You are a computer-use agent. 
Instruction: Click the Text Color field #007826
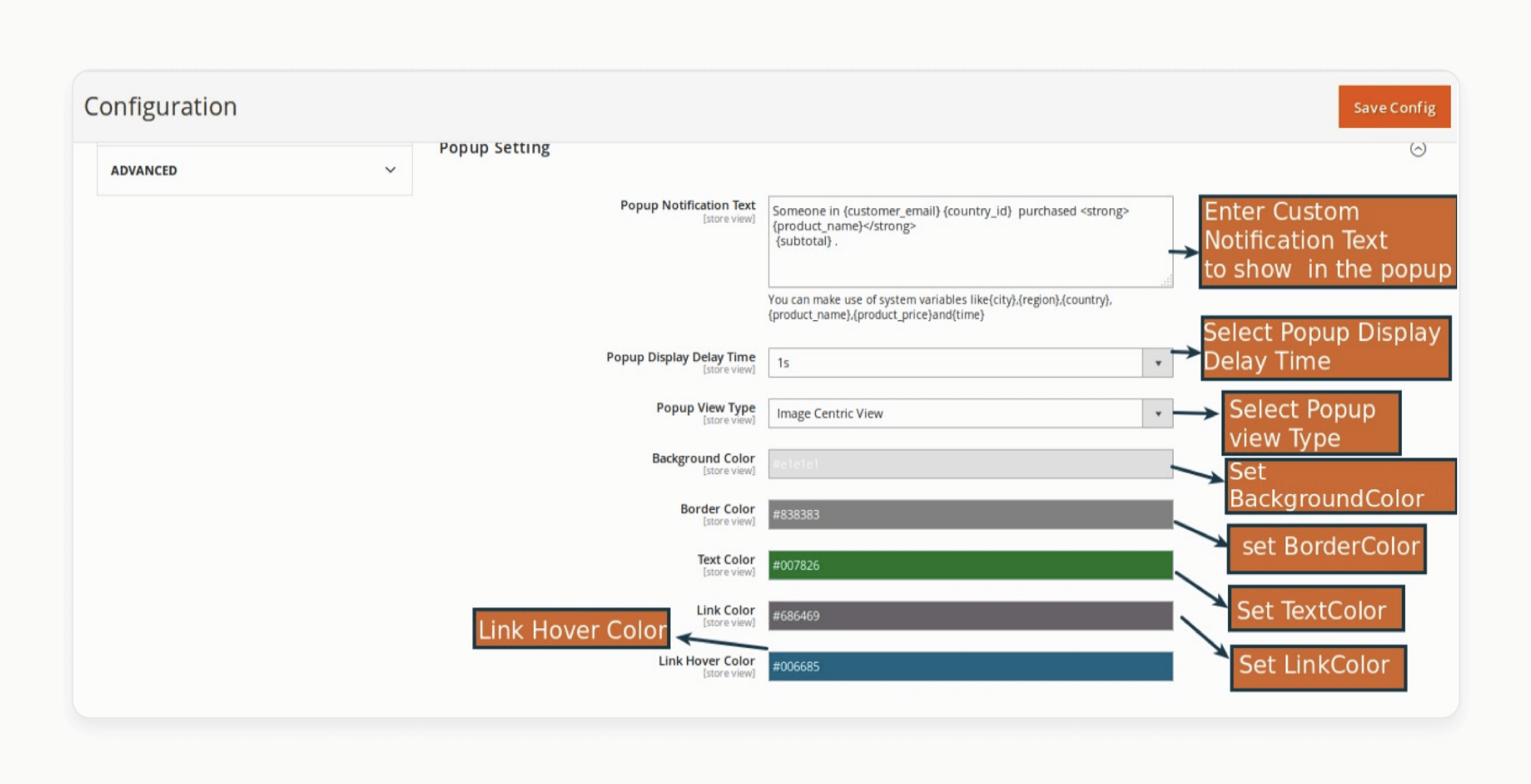pyautogui.click(x=970, y=565)
